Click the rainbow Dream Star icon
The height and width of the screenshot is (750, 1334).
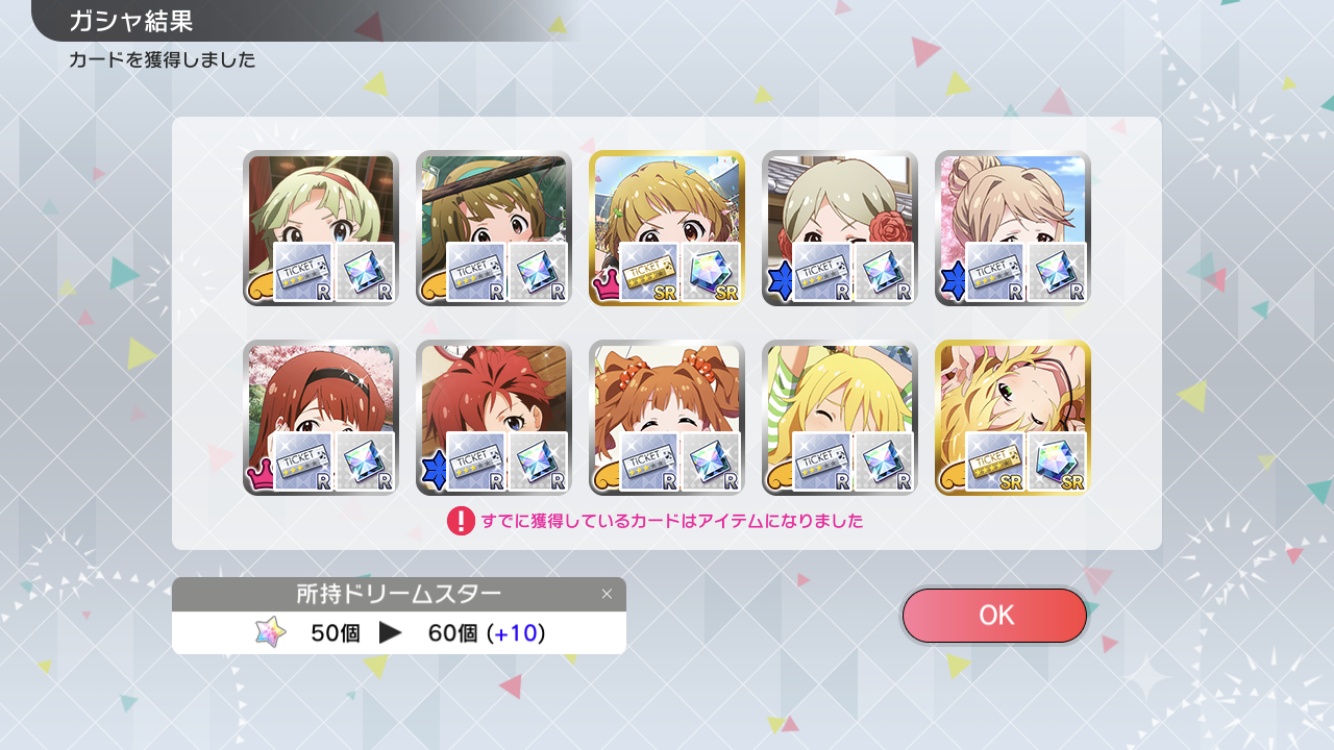point(270,632)
